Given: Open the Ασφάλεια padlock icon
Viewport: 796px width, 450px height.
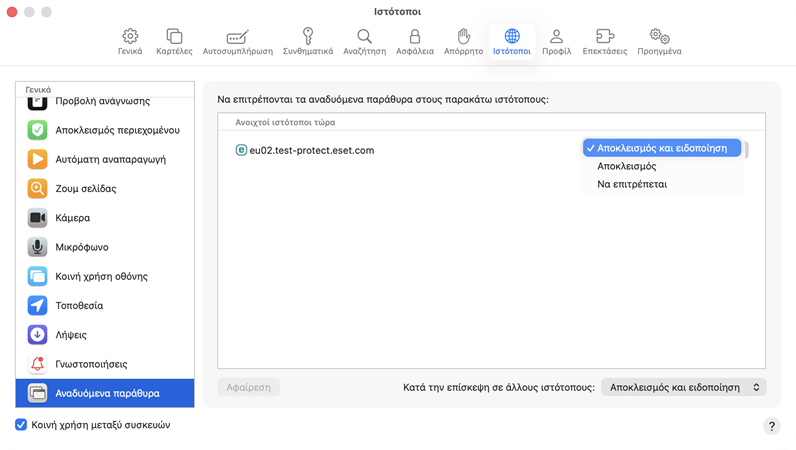Looking at the screenshot, I should [414, 37].
